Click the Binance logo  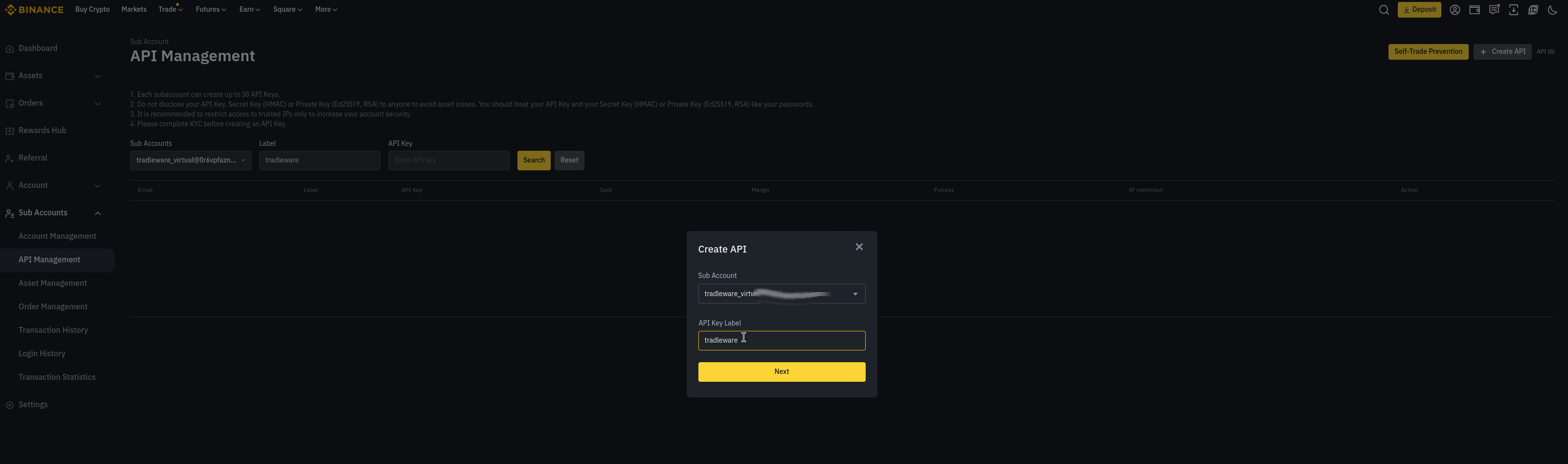(x=34, y=10)
